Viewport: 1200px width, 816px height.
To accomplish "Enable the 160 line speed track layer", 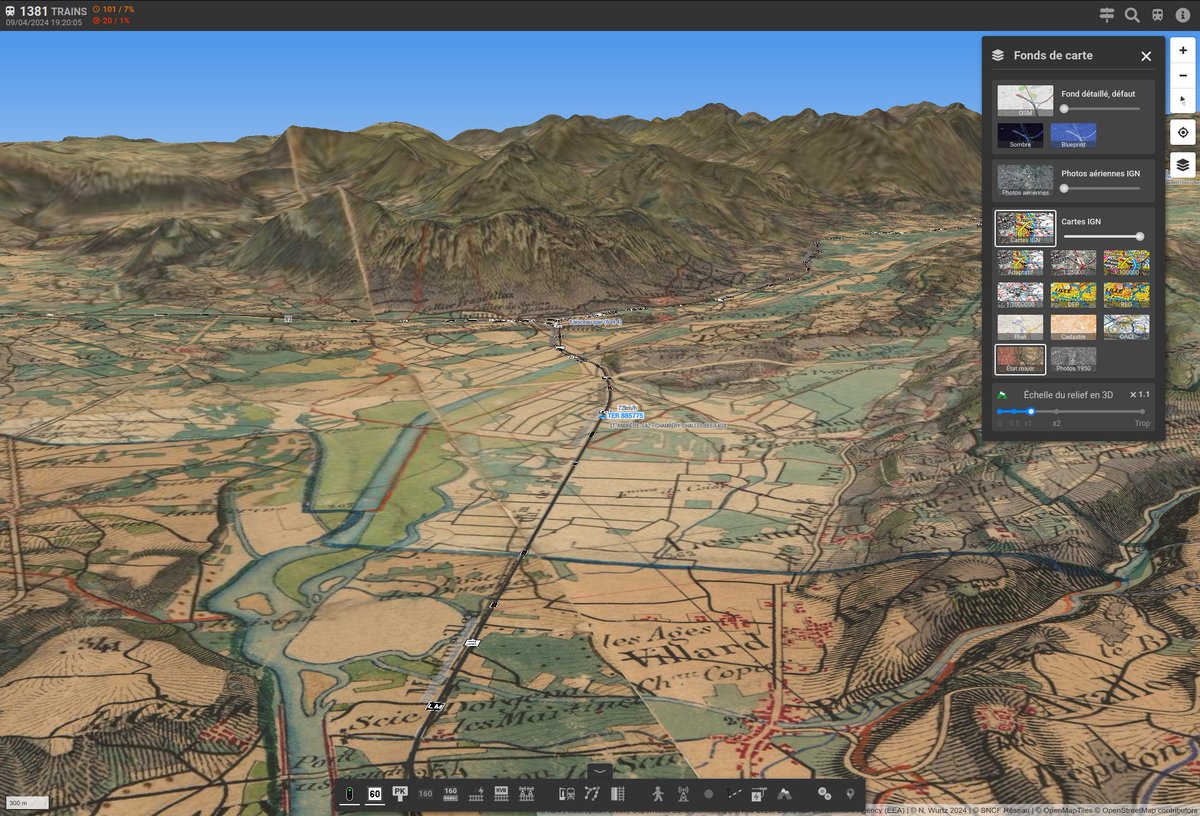I will pos(450,793).
